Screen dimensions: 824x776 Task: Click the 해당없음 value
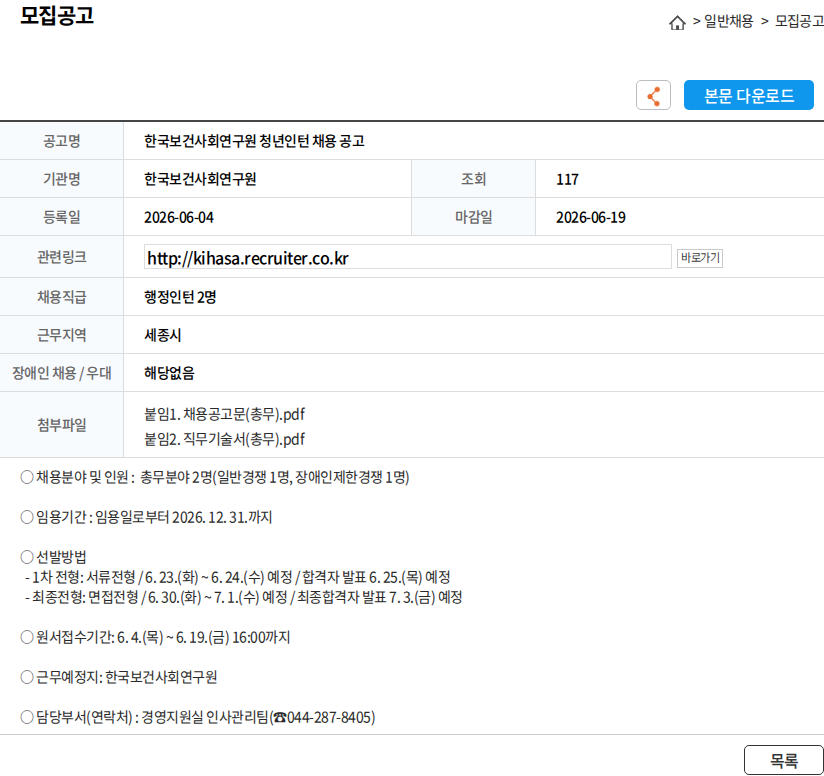pos(169,373)
